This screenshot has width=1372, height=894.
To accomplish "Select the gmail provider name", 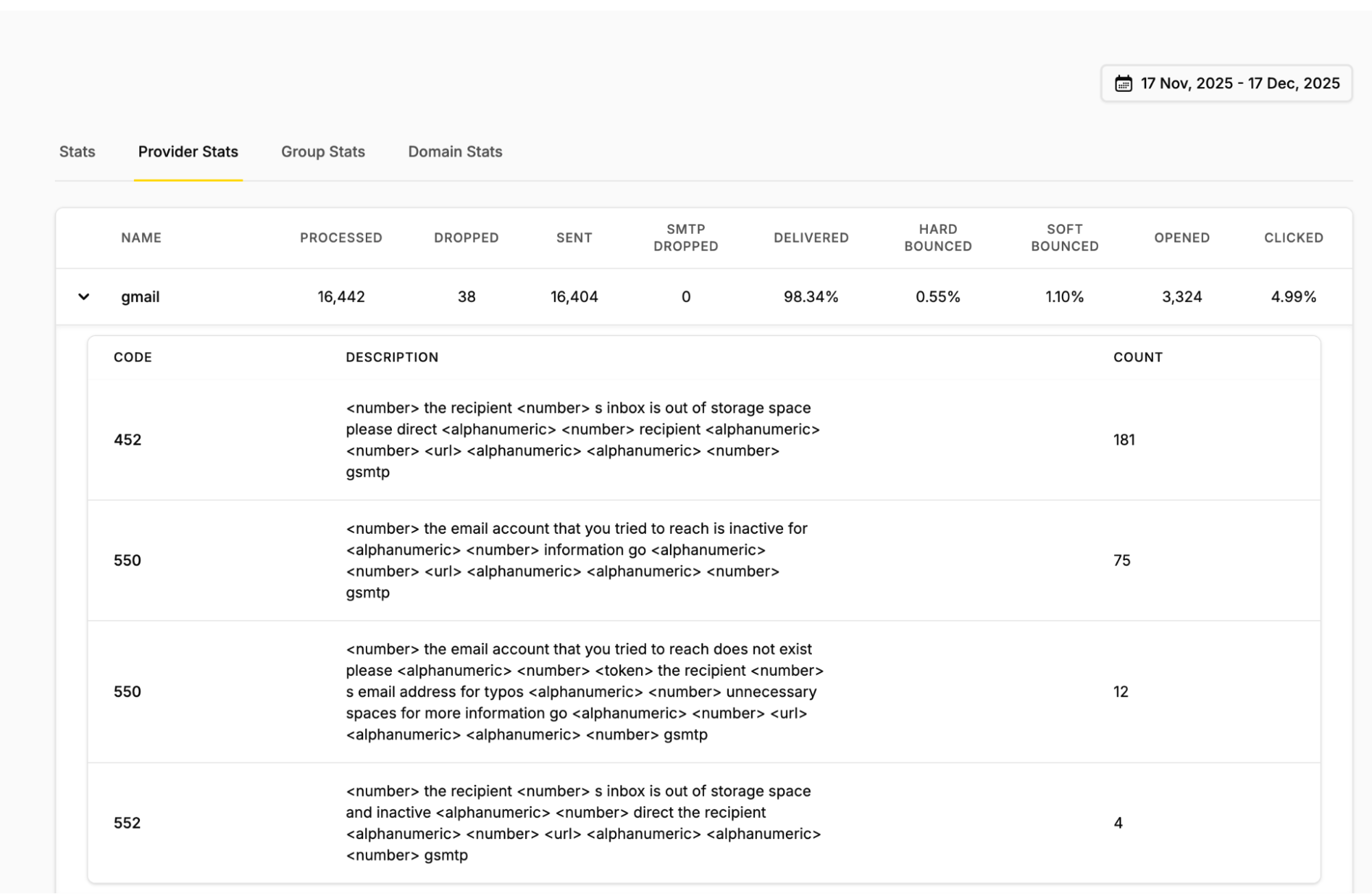I will 139,296.
